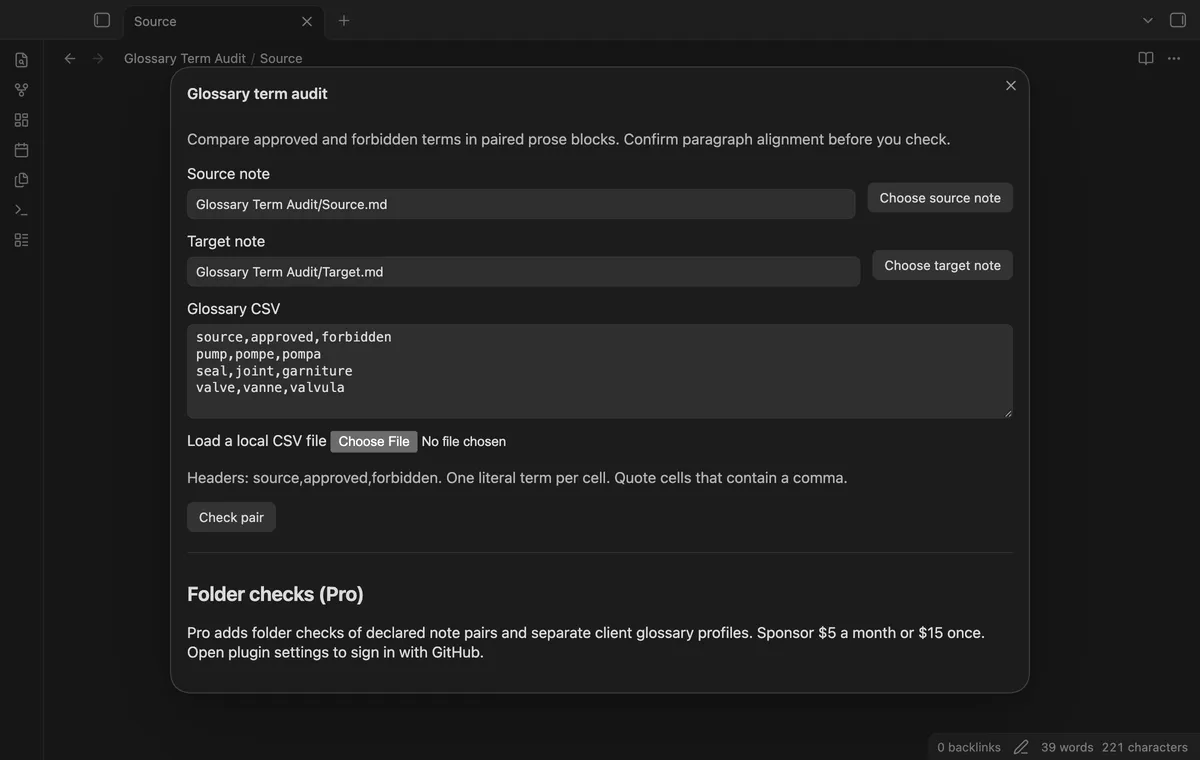The width and height of the screenshot is (1200, 760).
Task: Focus the Target note path field
Action: click(523, 272)
